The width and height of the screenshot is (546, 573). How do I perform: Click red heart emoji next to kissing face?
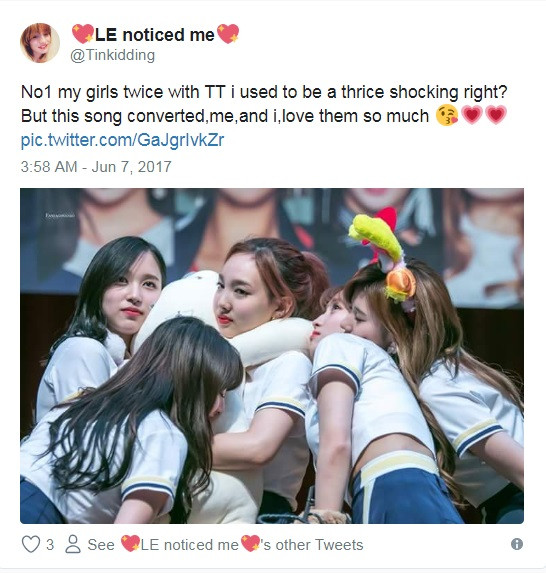click(x=472, y=115)
